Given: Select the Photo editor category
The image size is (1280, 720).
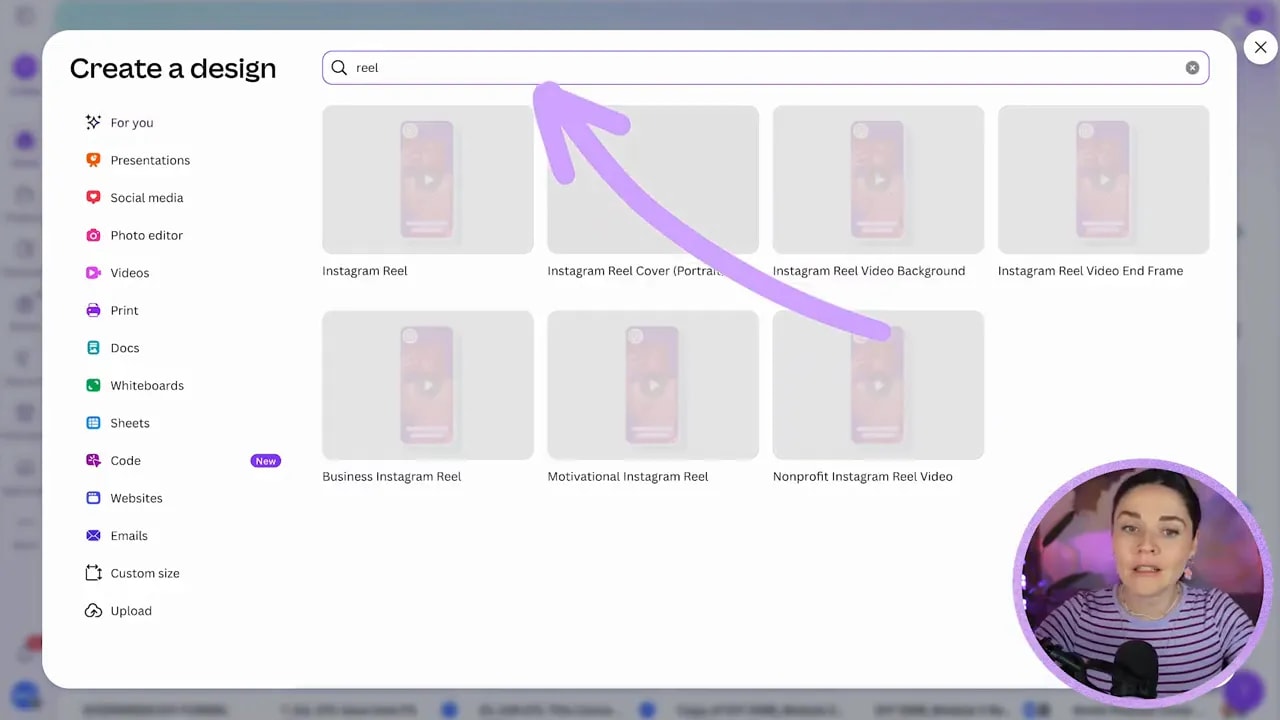Looking at the screenshot, I should 147,235.
